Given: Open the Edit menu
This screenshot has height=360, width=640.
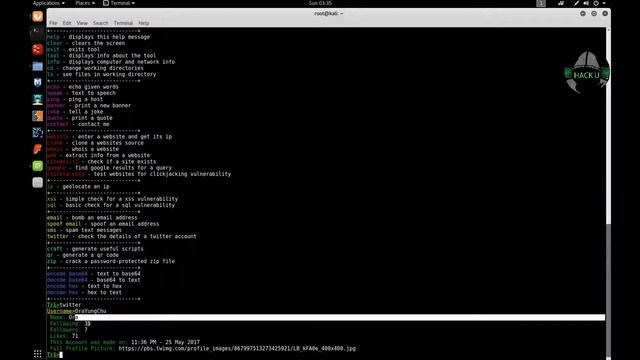Looking at the screenshot, I should [x=67, y=23].
